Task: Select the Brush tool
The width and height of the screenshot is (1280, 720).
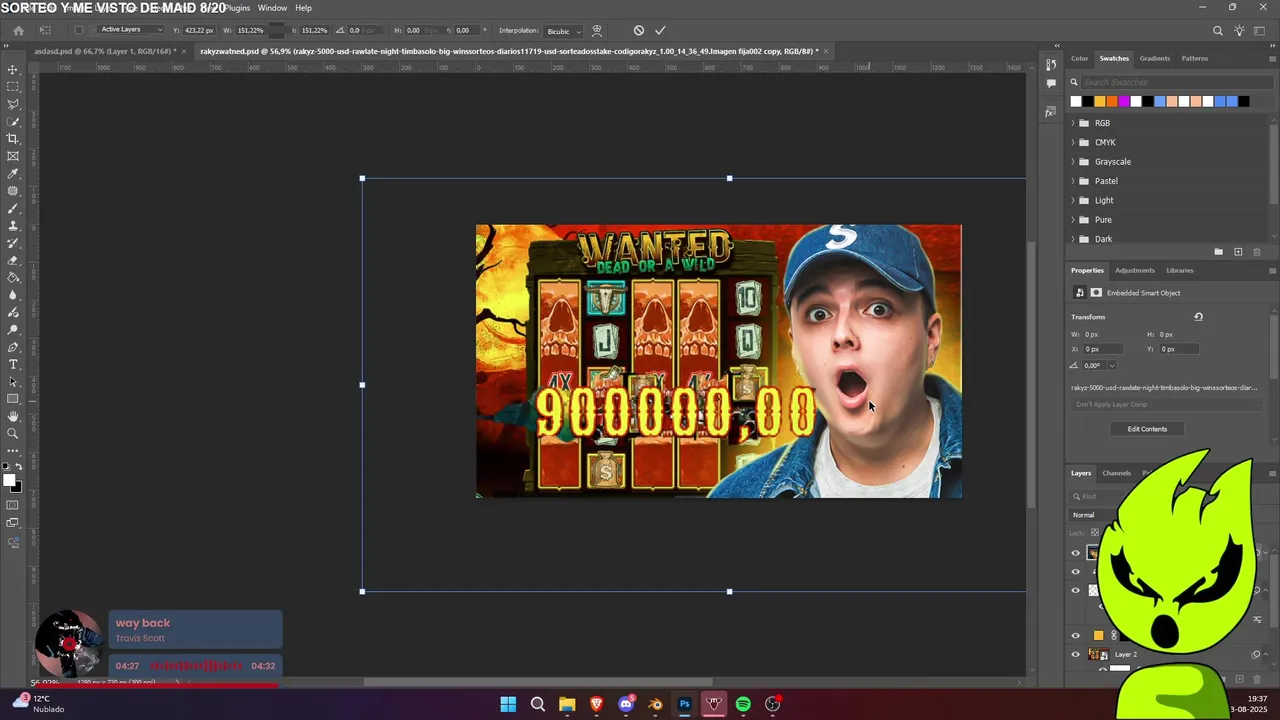Action: 13,208
